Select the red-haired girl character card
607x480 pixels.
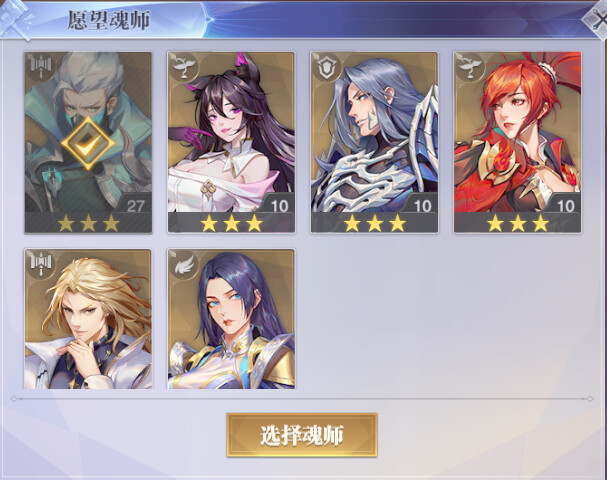pos(518,142)
